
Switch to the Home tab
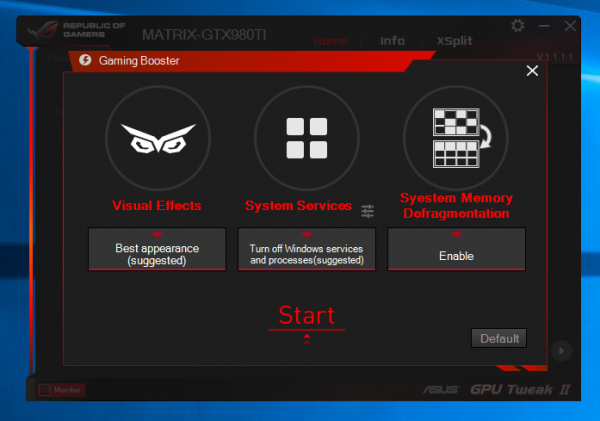click(x=331, y=41)
